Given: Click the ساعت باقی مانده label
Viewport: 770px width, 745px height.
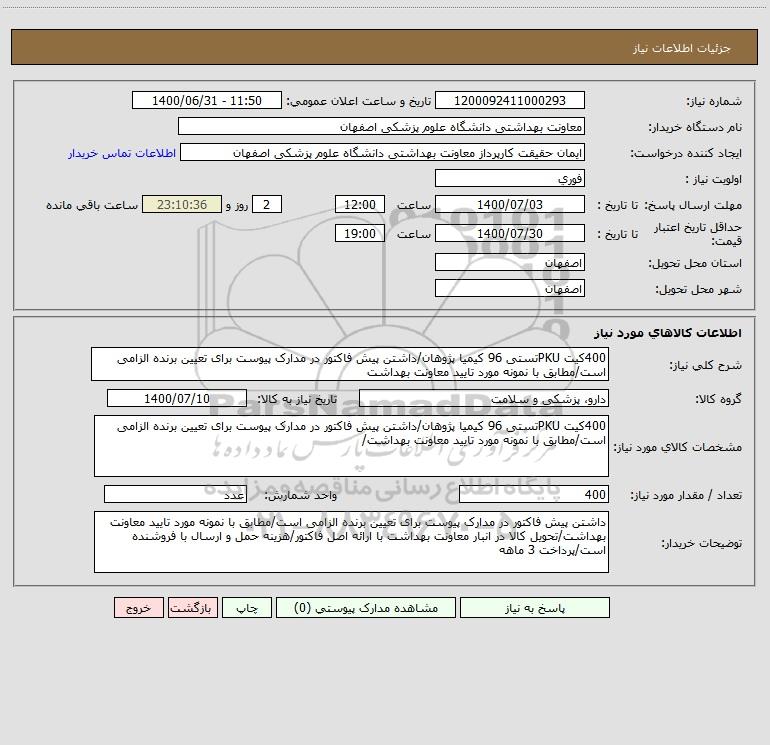Looking at the screenshot, I should [92, 205].
